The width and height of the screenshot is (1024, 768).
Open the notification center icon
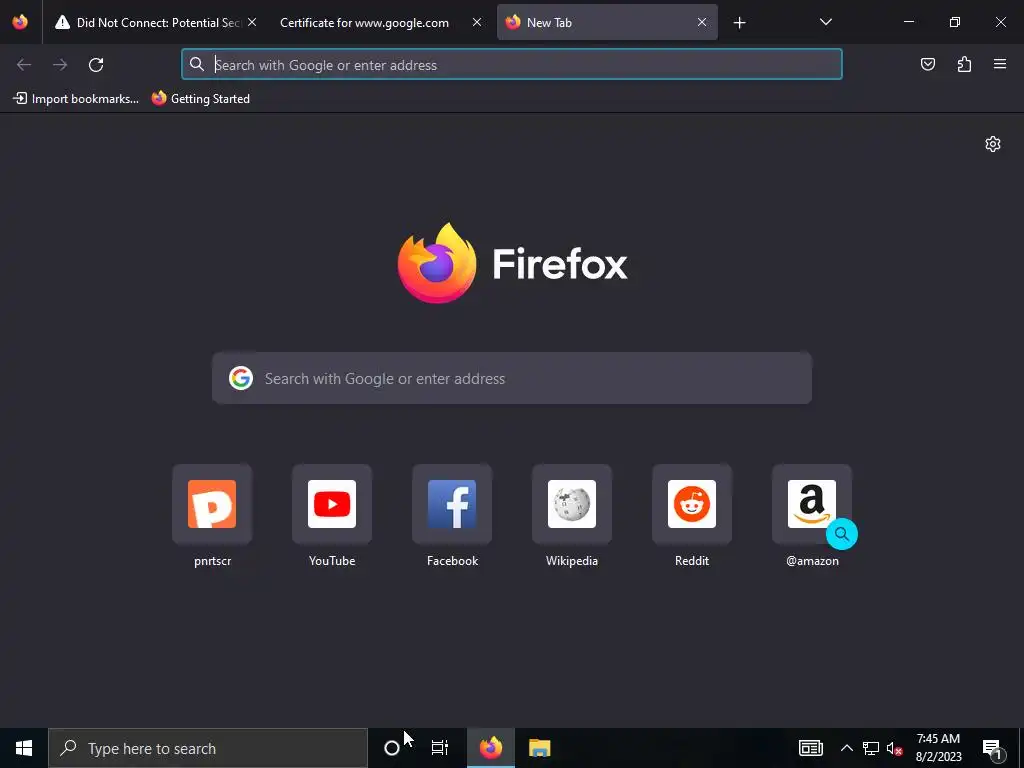(x=992, y=748)
